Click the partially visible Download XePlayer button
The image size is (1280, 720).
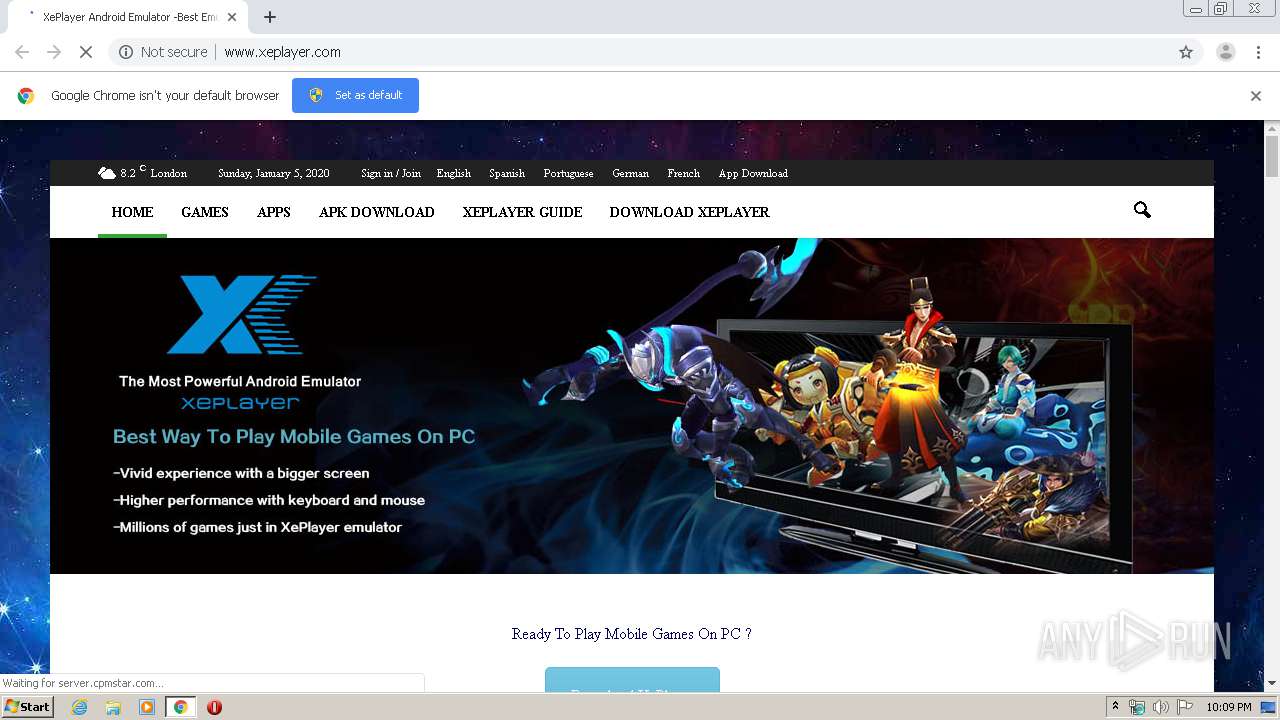[x=632, y=680]
